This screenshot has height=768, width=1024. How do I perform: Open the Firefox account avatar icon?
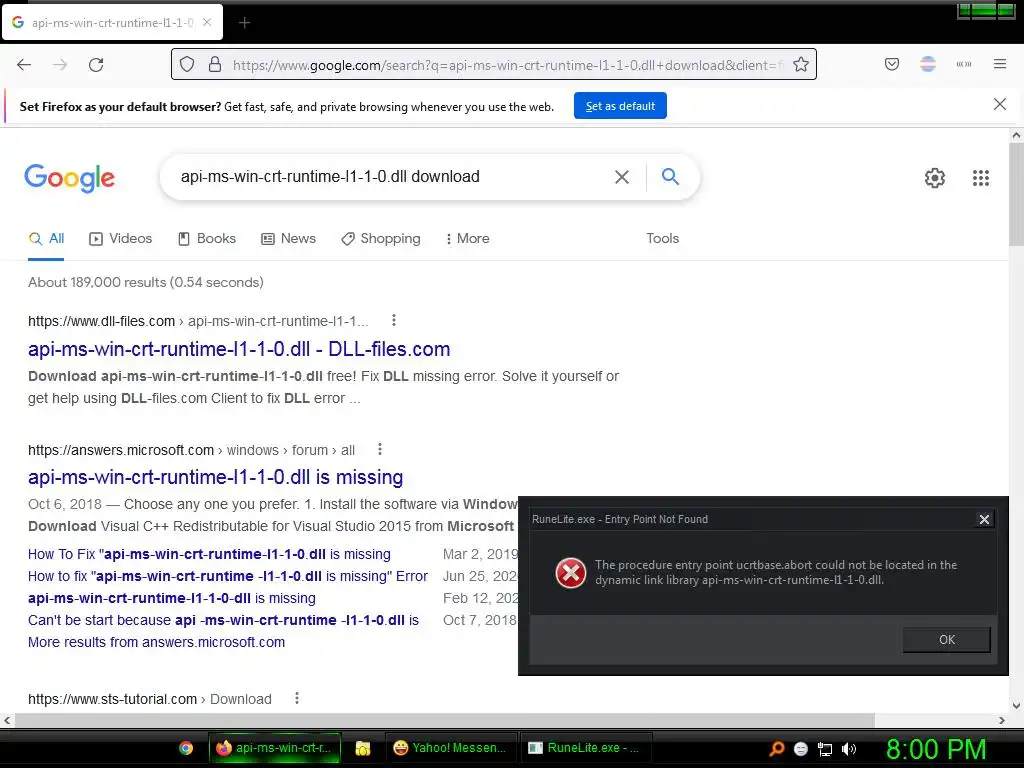[x=928, y=64]
